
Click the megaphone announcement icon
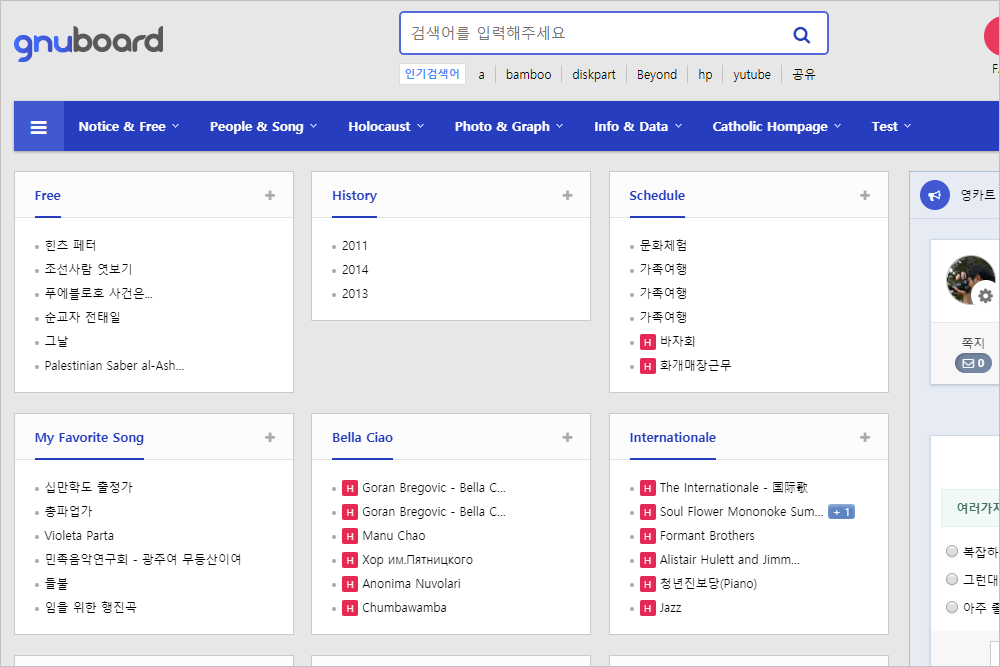click(935, 196)
